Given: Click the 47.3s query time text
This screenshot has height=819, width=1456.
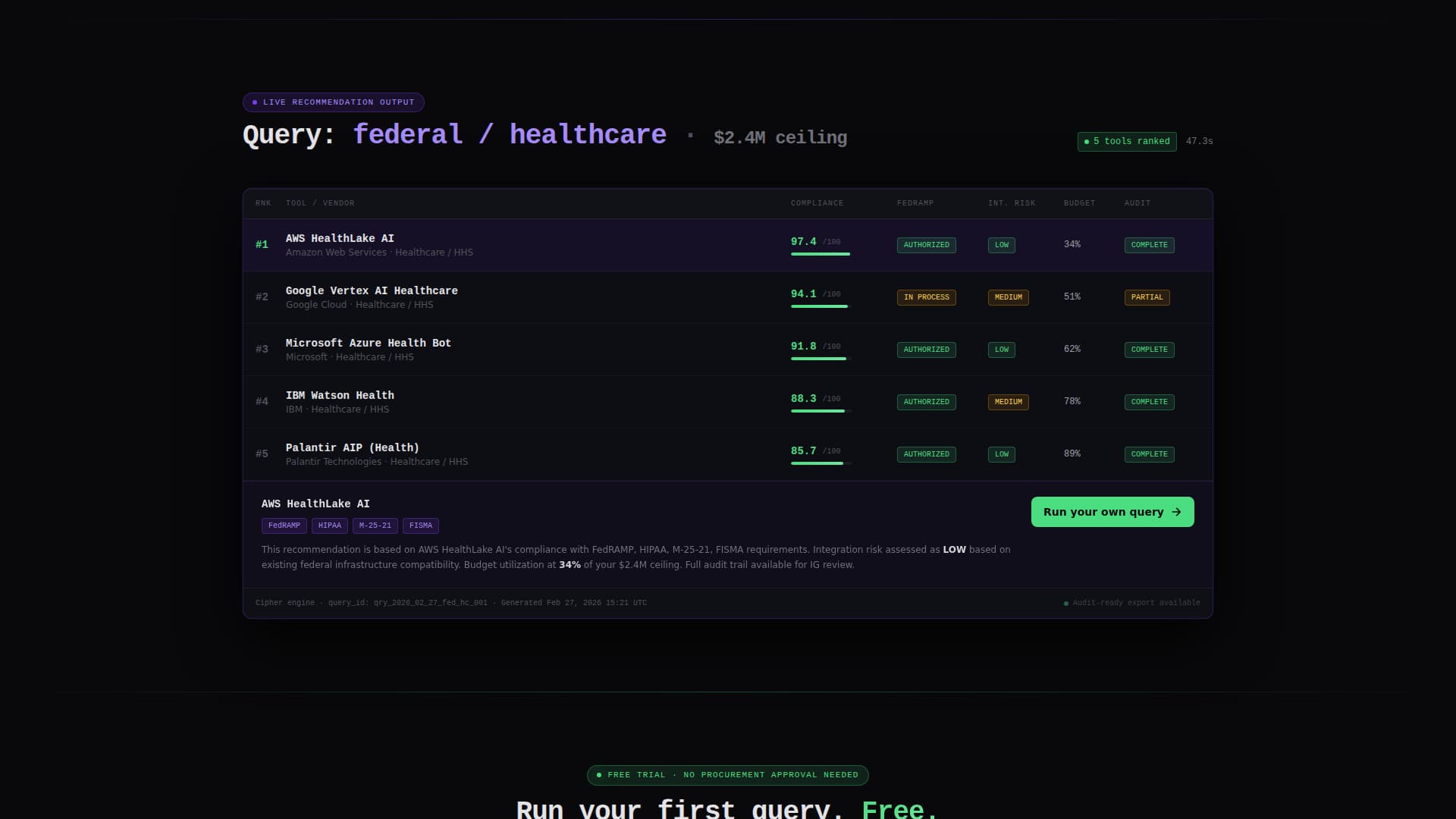Looking at the screenshot, I should tap(1199, 142).
